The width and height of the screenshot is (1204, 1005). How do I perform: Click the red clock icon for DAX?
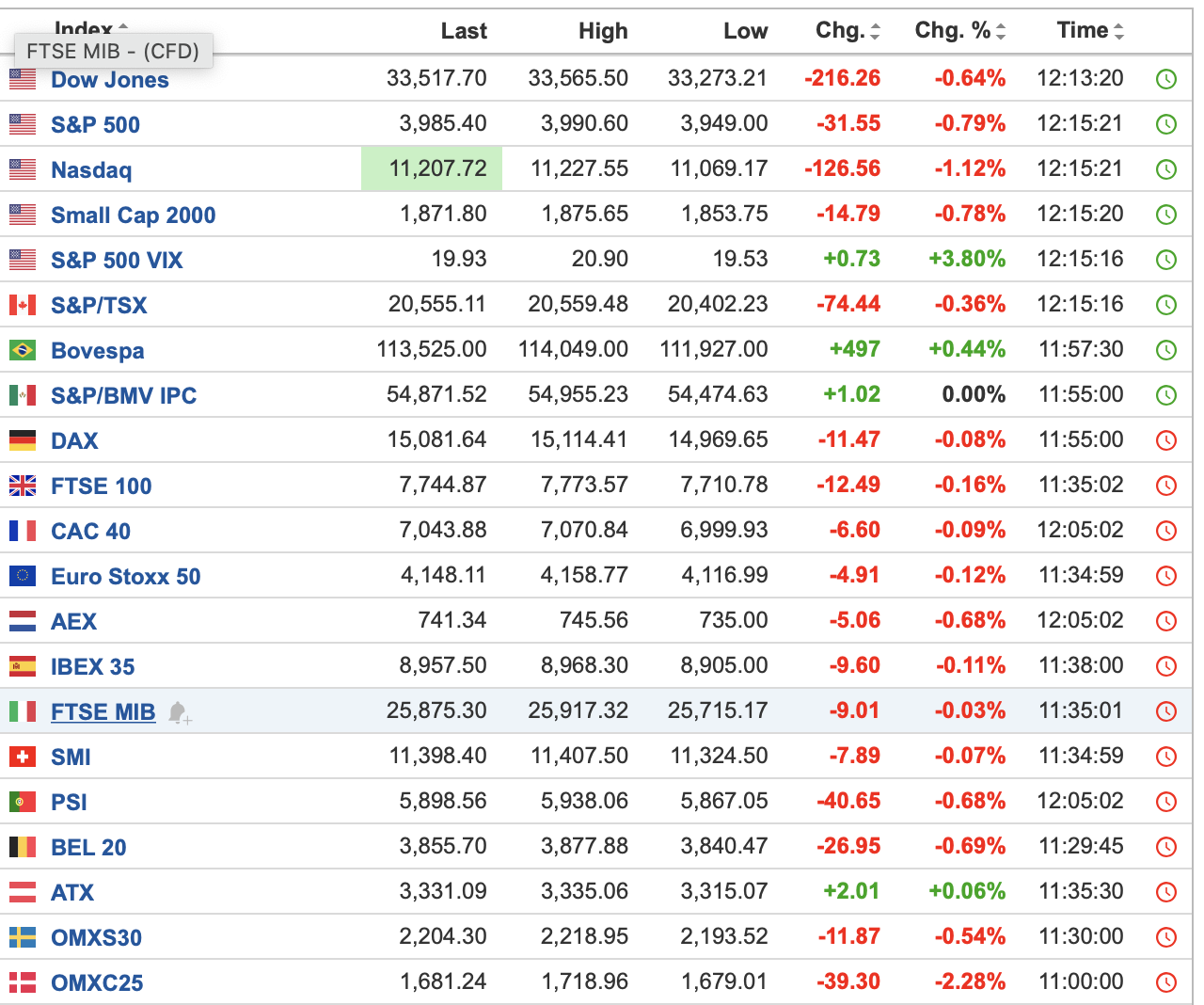pos(1165,440)
